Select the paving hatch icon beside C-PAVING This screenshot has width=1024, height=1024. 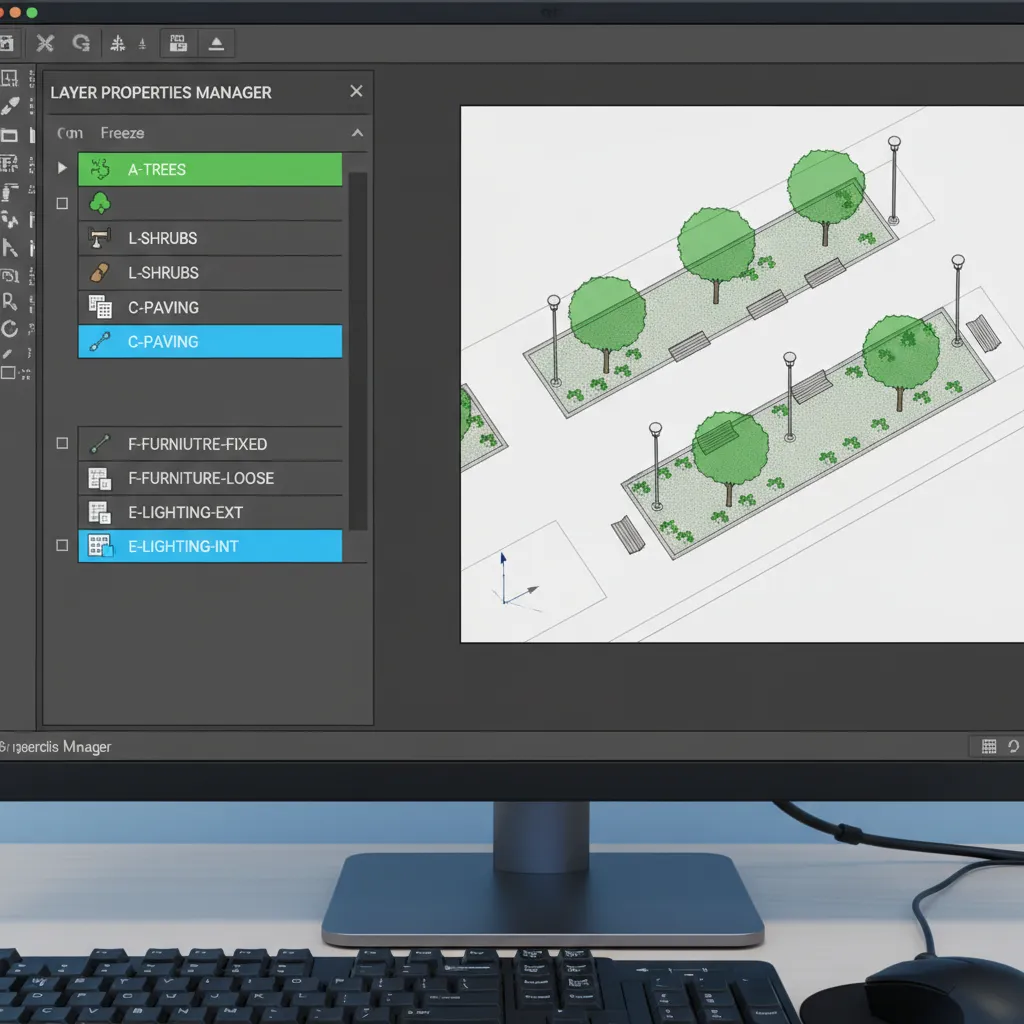(x=99, y=307)
